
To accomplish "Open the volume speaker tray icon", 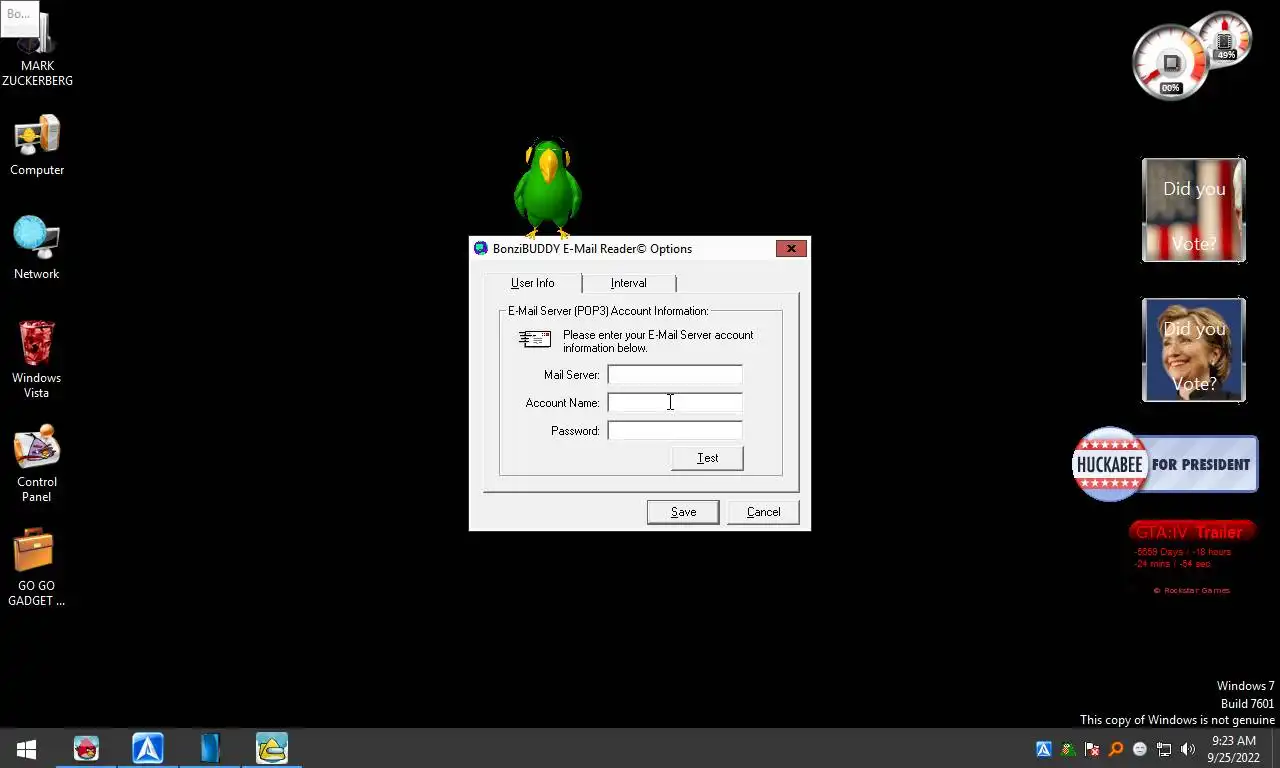I will click(1188, 749).
